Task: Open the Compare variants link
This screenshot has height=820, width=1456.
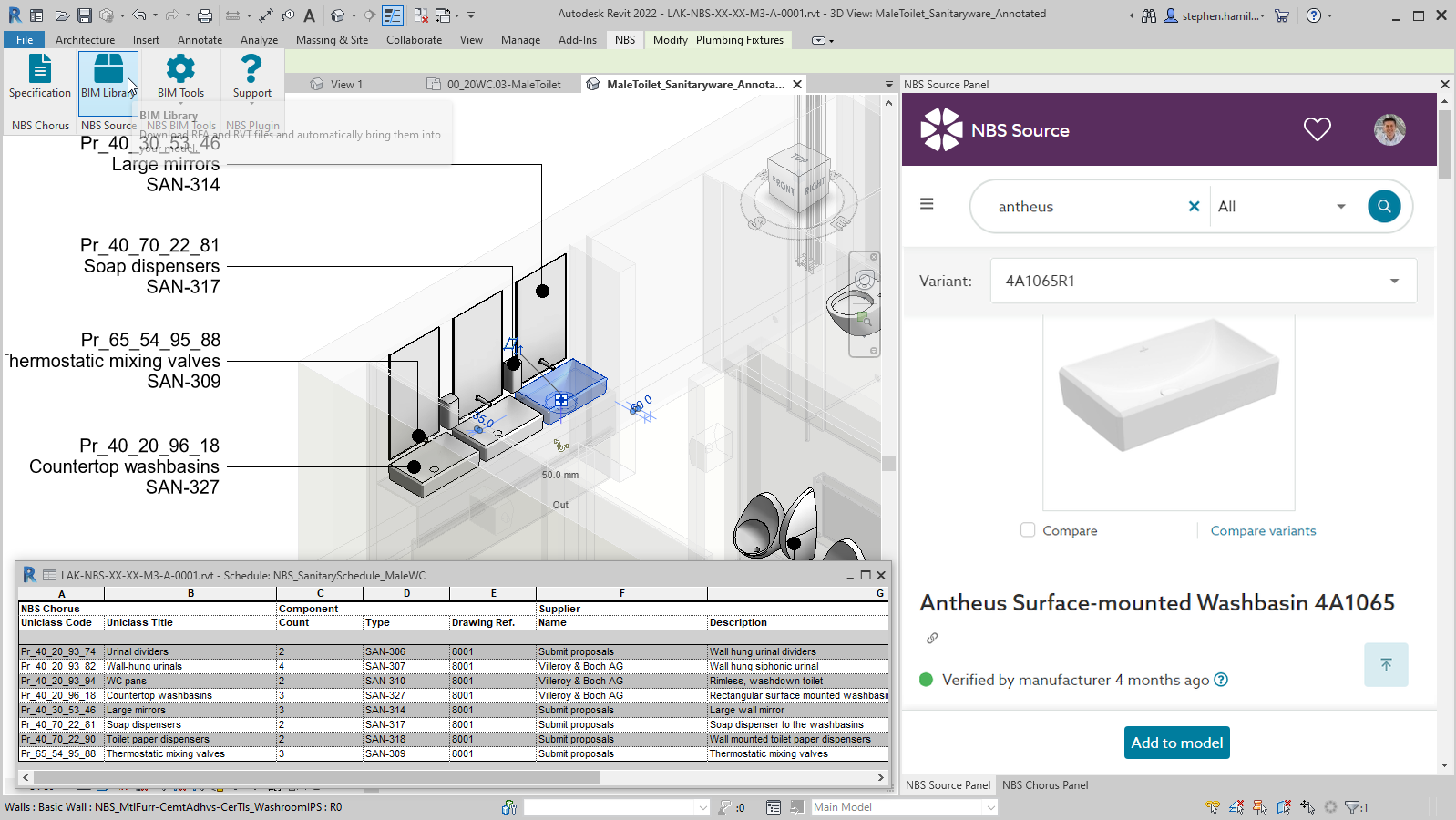Action: 1263,530
